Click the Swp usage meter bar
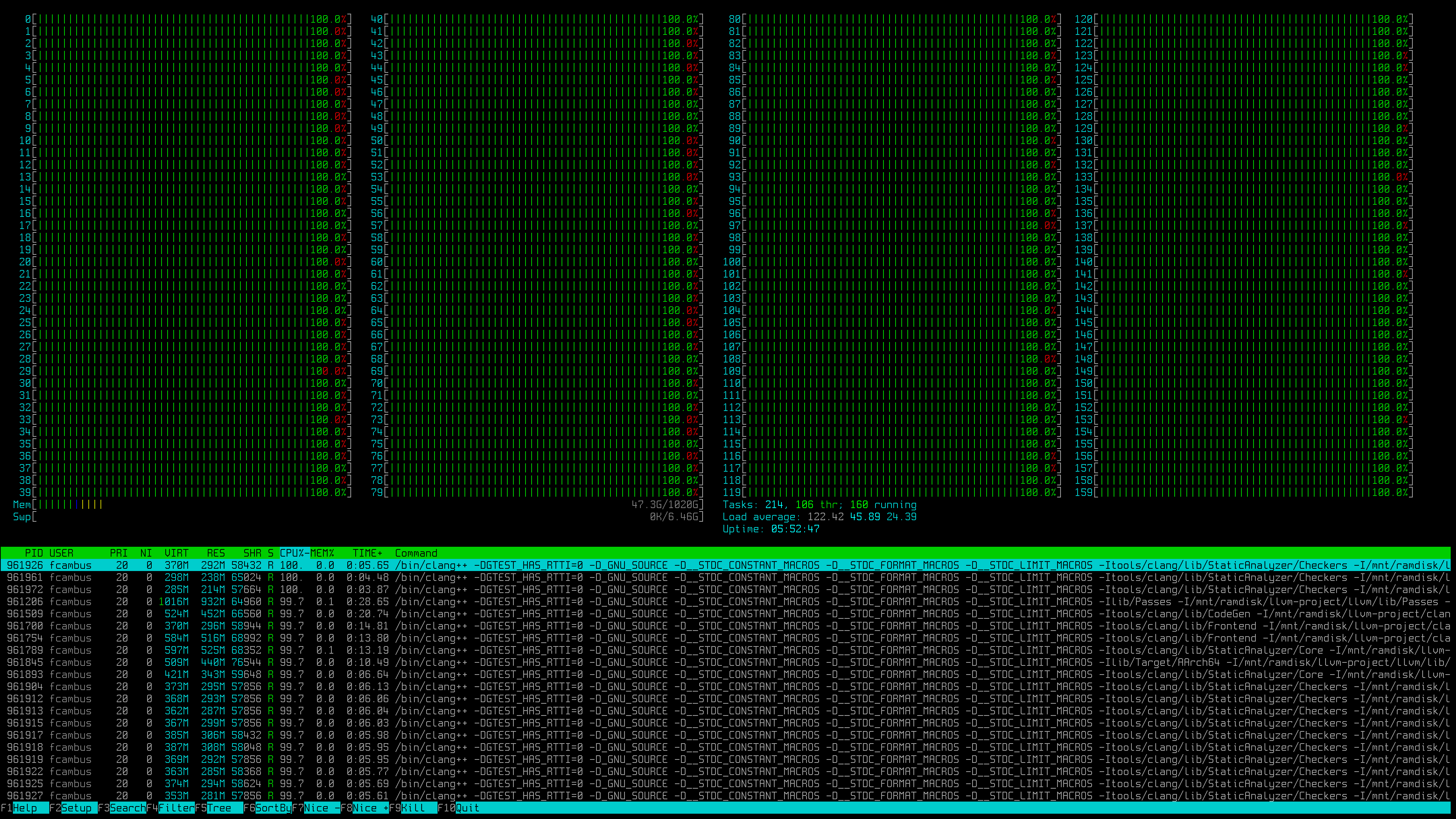 (x=358, y=516)
